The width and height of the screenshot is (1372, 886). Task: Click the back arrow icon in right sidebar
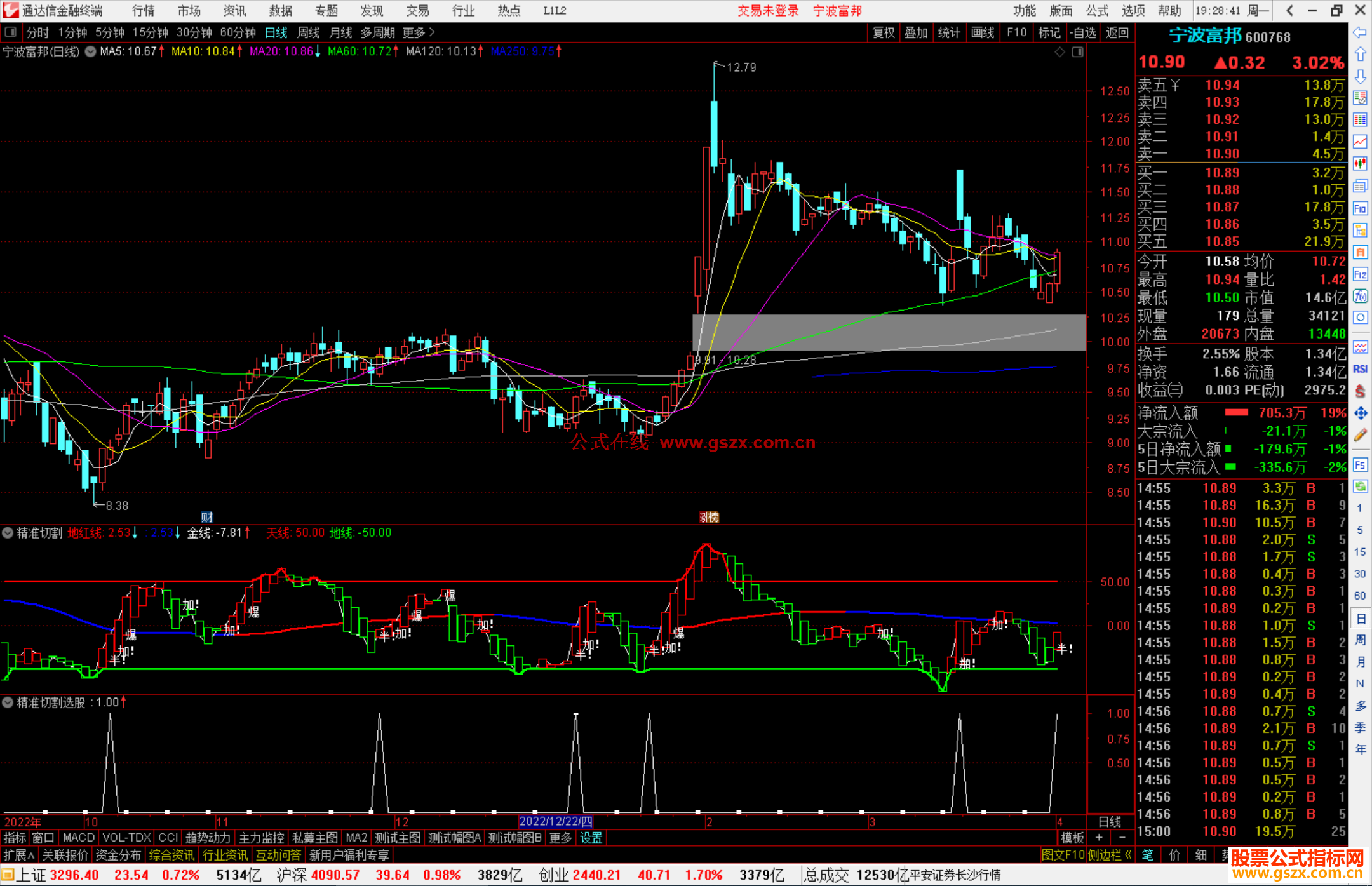(x=1360, y=32)
